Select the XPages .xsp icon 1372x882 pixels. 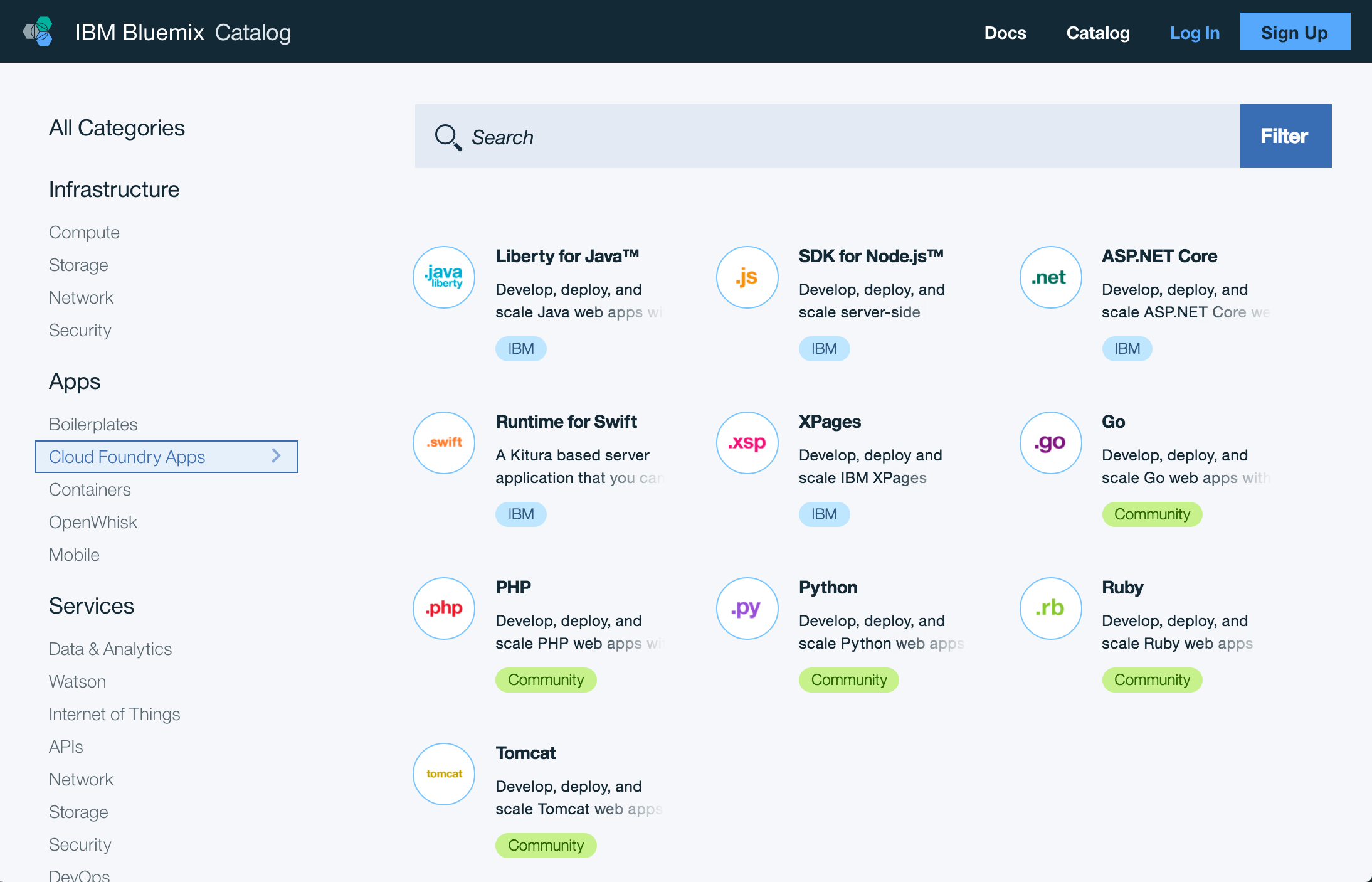tap(747, 443)
